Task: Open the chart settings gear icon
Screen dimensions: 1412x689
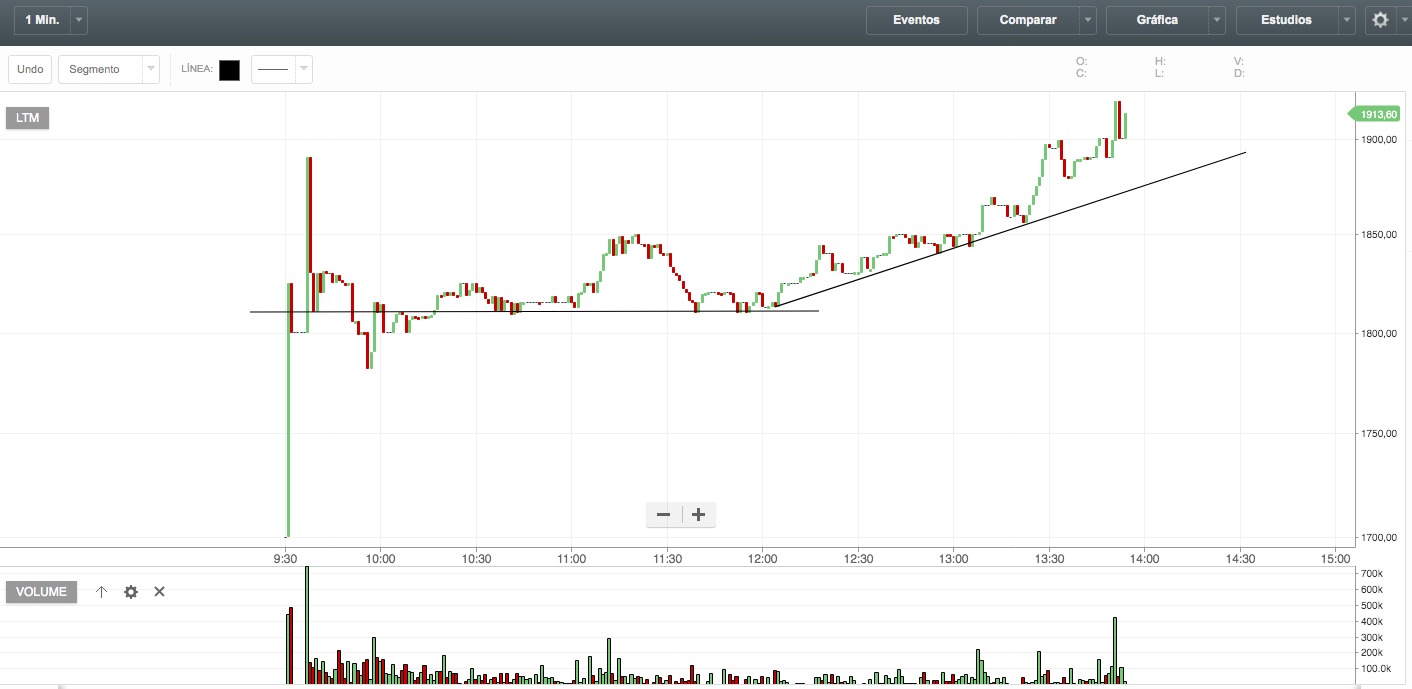Action: pos(1380,20)
